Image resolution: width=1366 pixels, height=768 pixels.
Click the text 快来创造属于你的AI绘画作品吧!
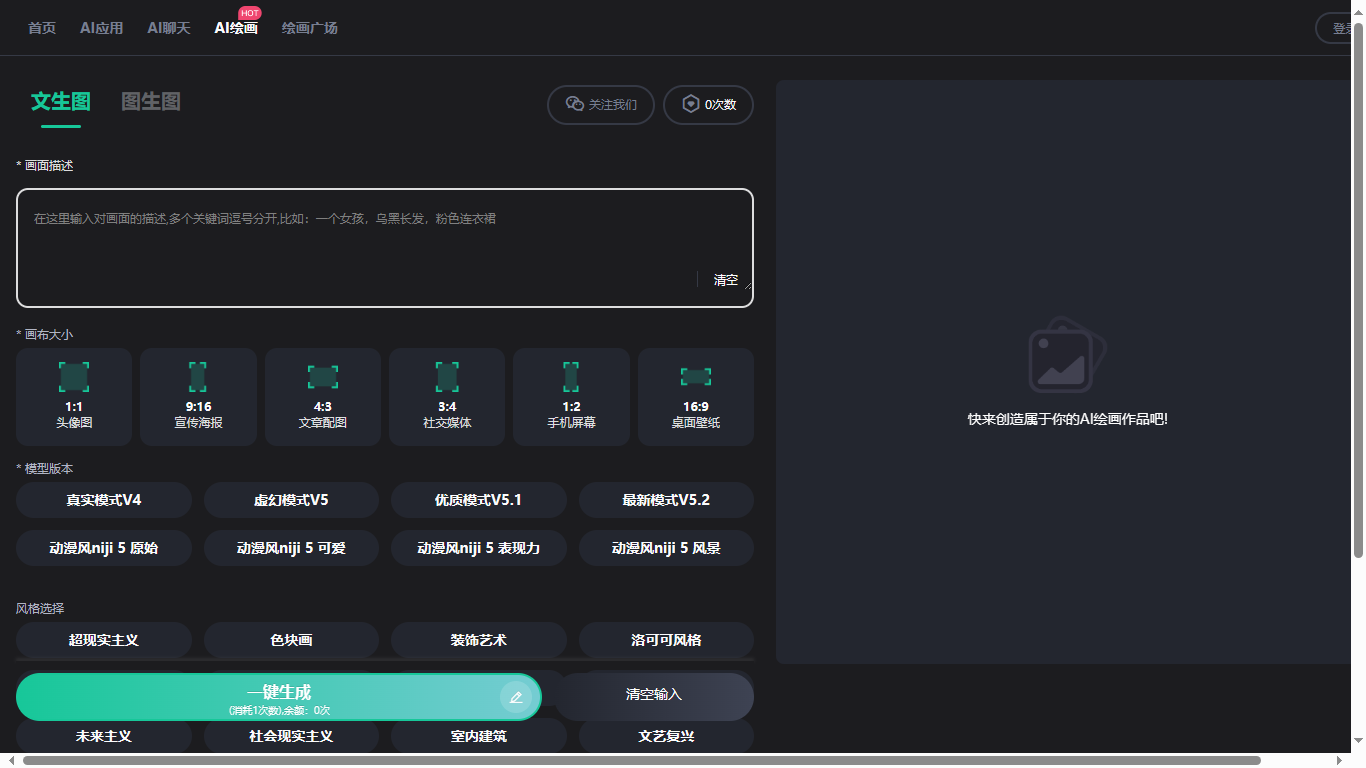click(1068, 419)
